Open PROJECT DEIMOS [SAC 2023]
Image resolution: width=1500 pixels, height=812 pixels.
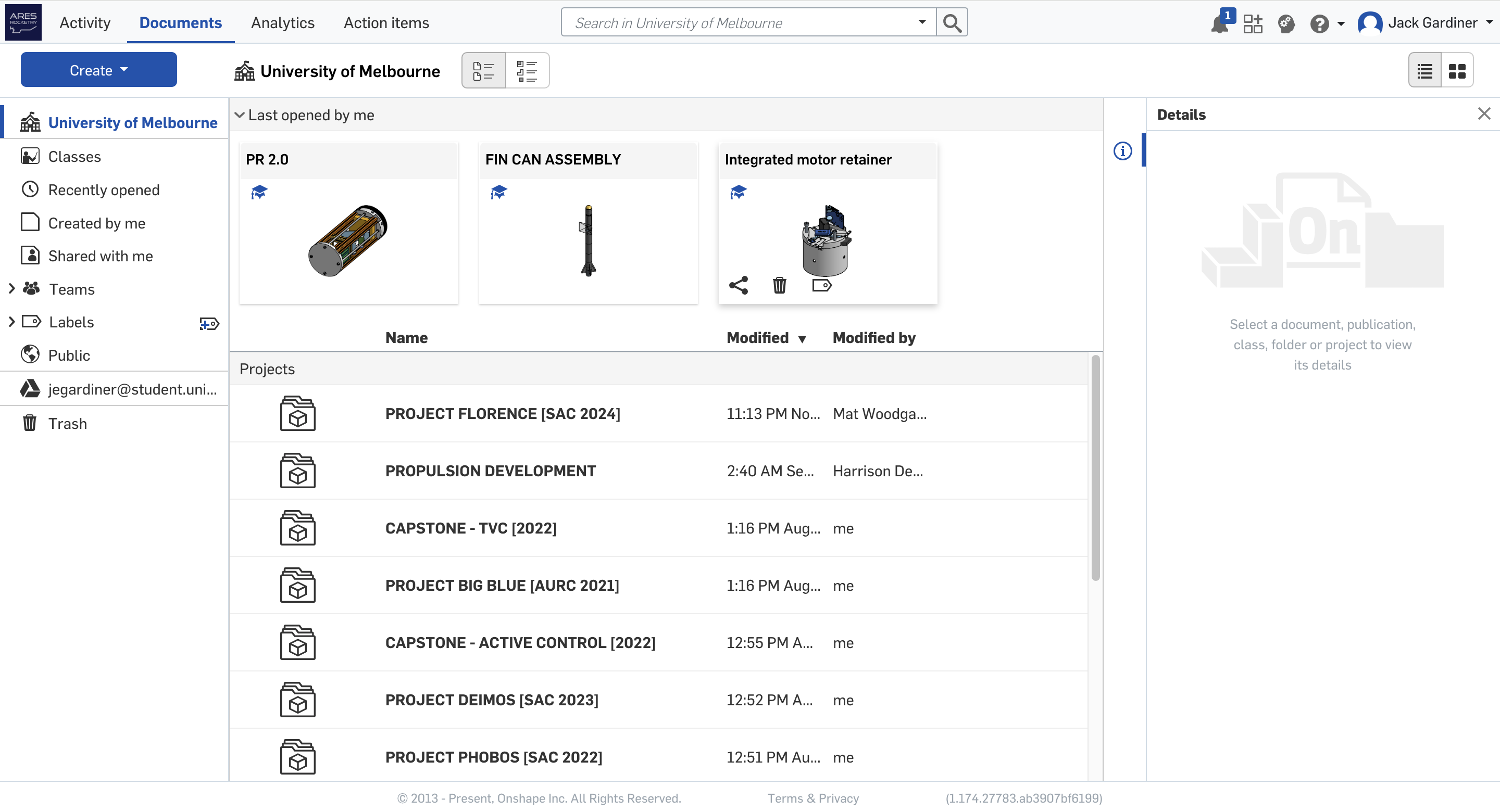492,700
